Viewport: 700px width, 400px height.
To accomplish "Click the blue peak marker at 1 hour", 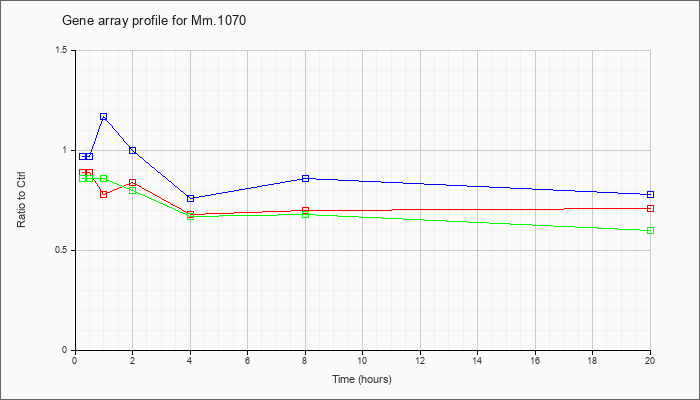I will [104, 117].
